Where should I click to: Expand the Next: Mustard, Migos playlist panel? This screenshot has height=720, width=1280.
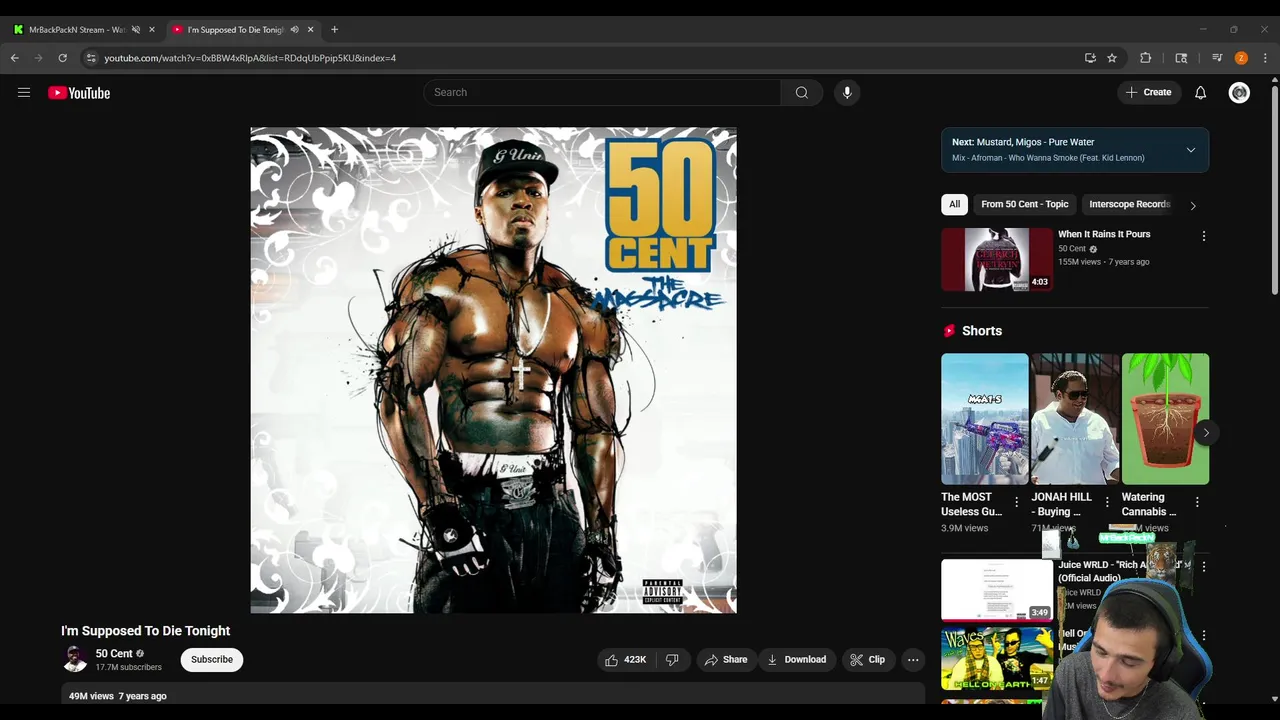coord(1190,150)
